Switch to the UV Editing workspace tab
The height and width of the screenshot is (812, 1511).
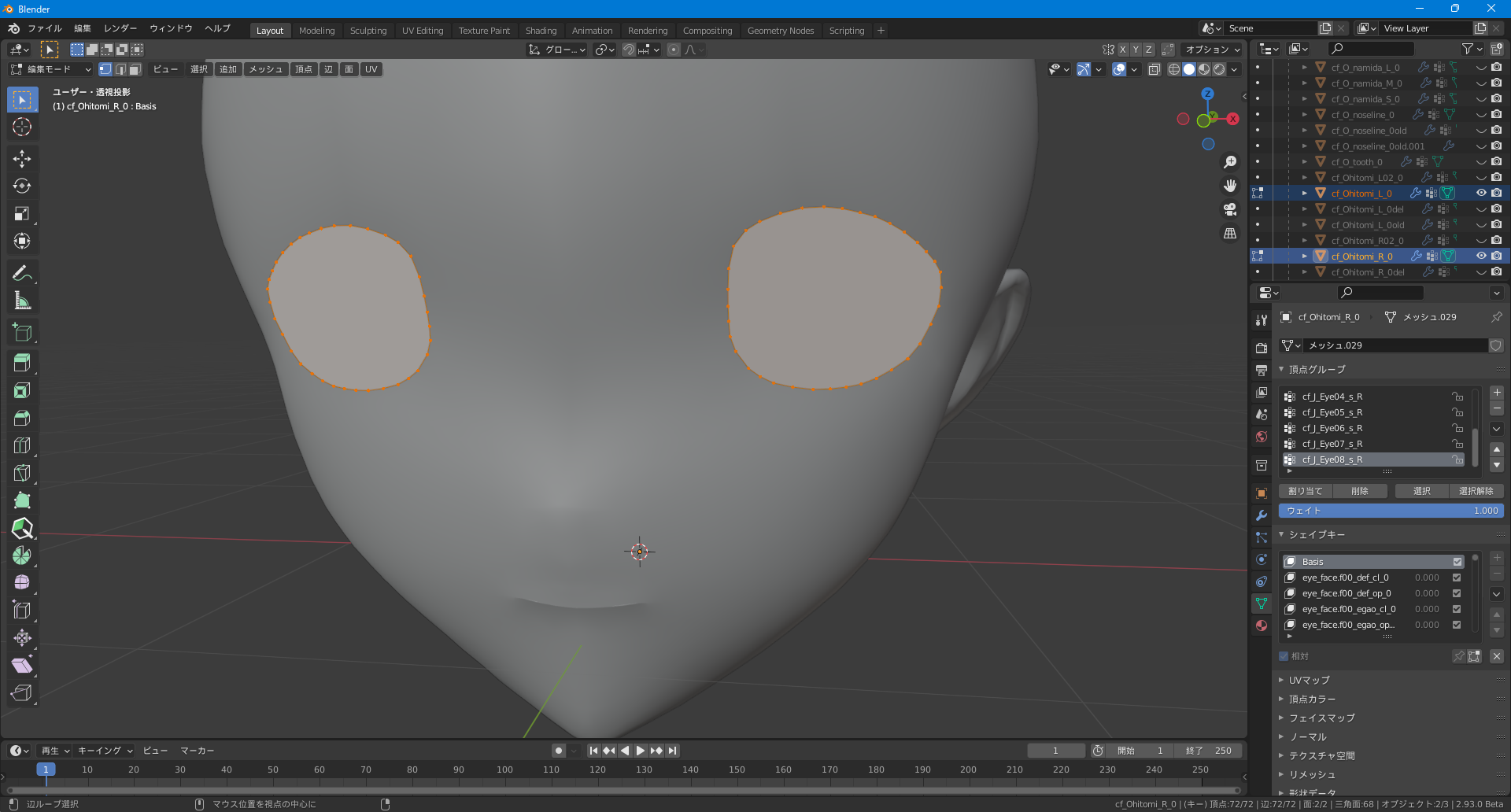tap(423, 31)
